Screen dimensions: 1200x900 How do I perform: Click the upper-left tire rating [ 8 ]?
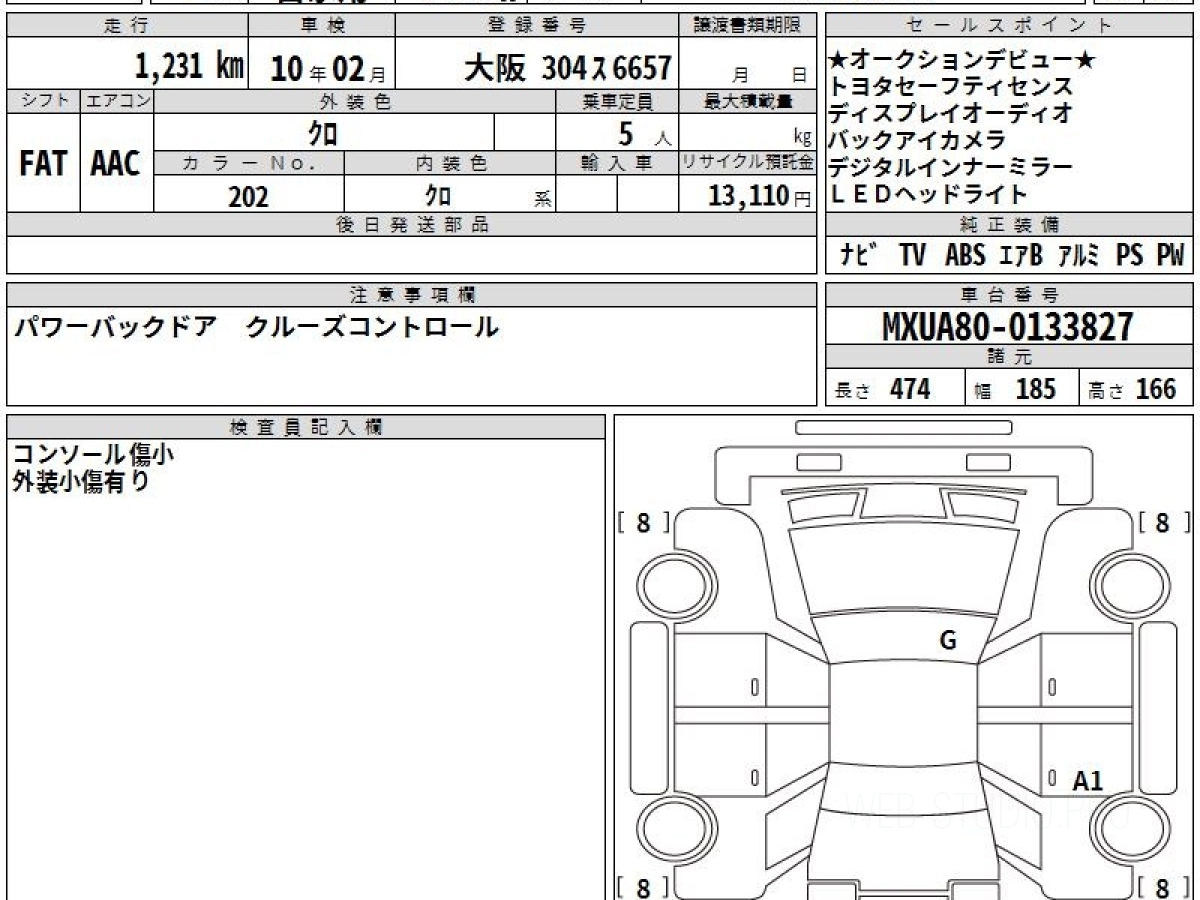point(642,522)
